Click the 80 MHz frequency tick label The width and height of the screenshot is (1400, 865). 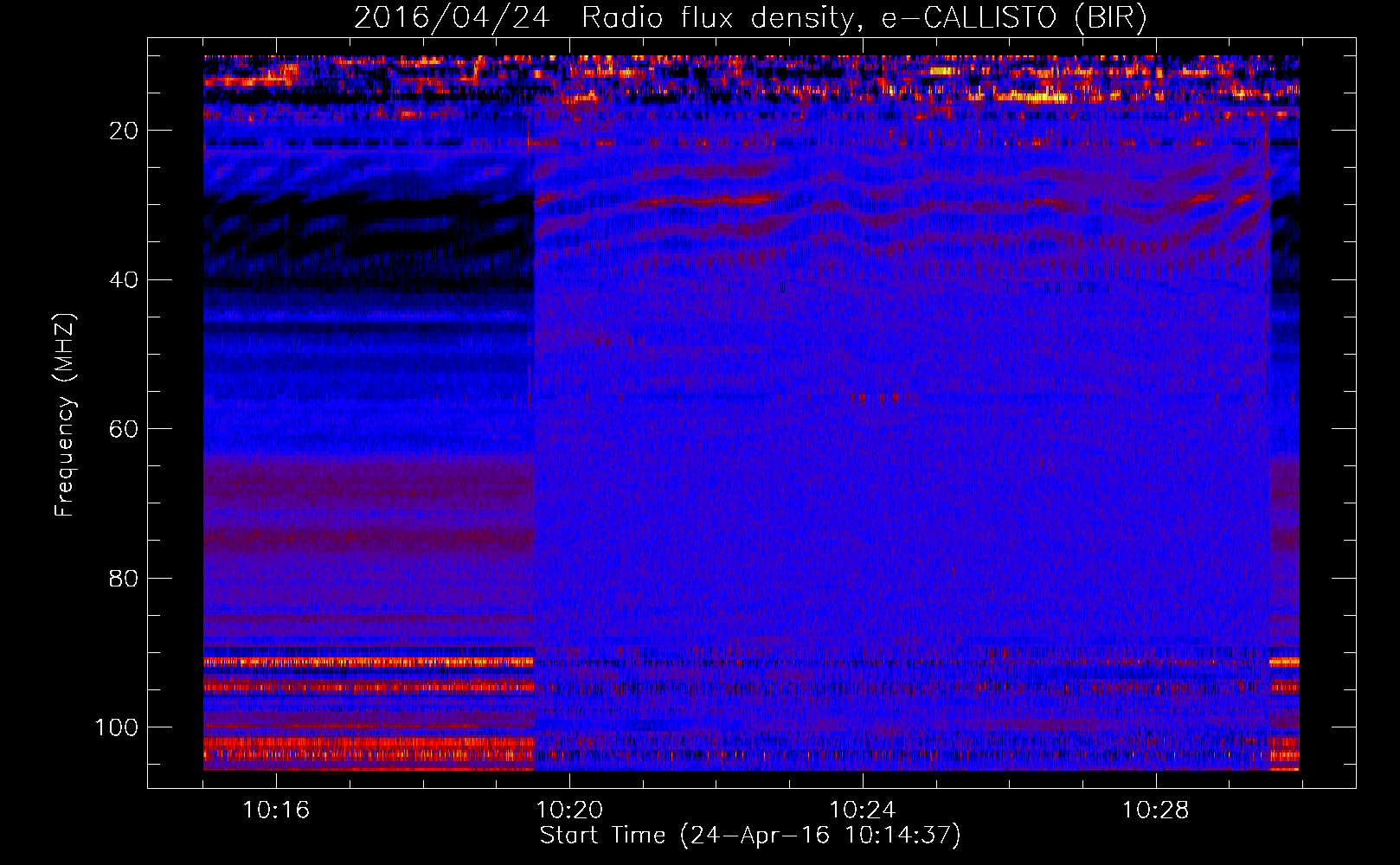[x=124, y=578]
